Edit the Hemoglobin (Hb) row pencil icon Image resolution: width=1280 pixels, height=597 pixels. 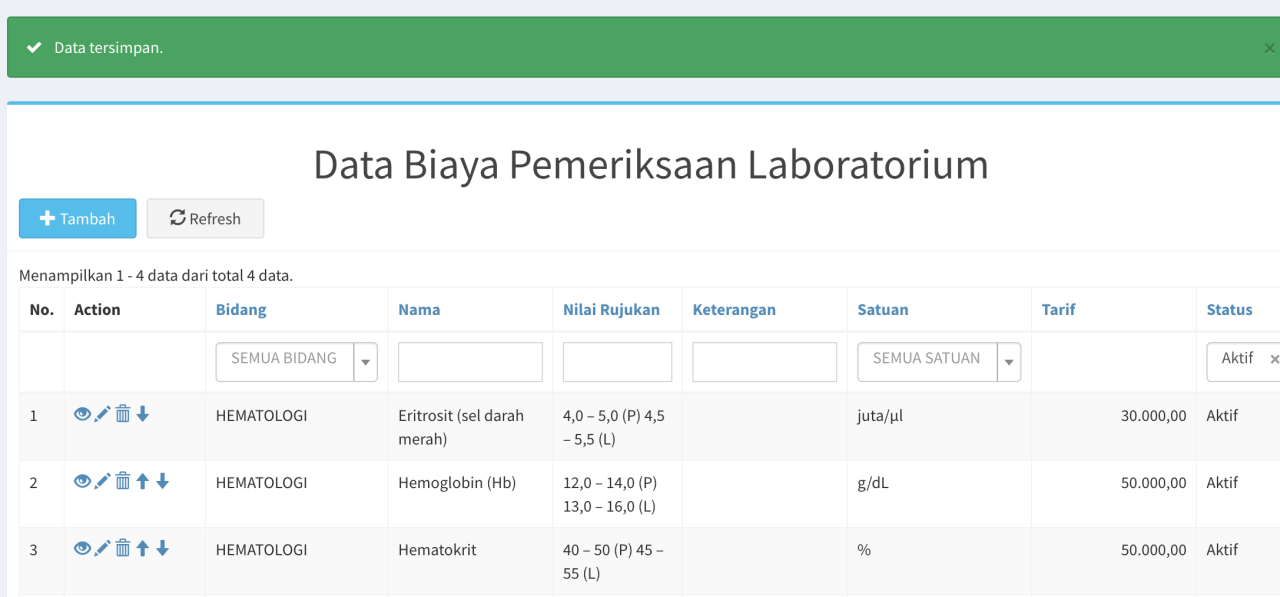click(x=102, y=482)
